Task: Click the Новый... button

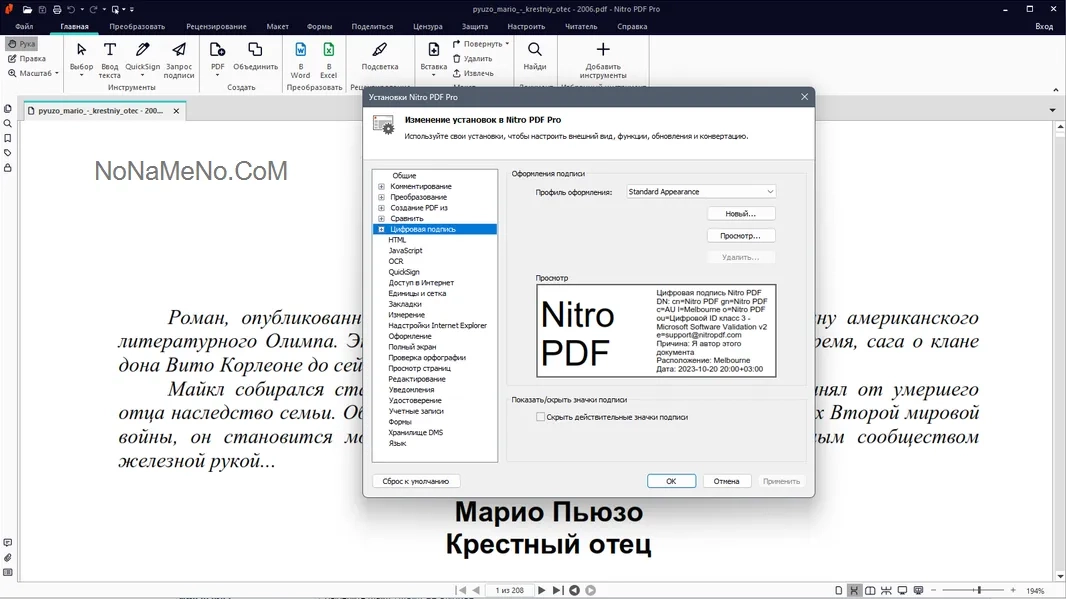Action: click(741, 214)
